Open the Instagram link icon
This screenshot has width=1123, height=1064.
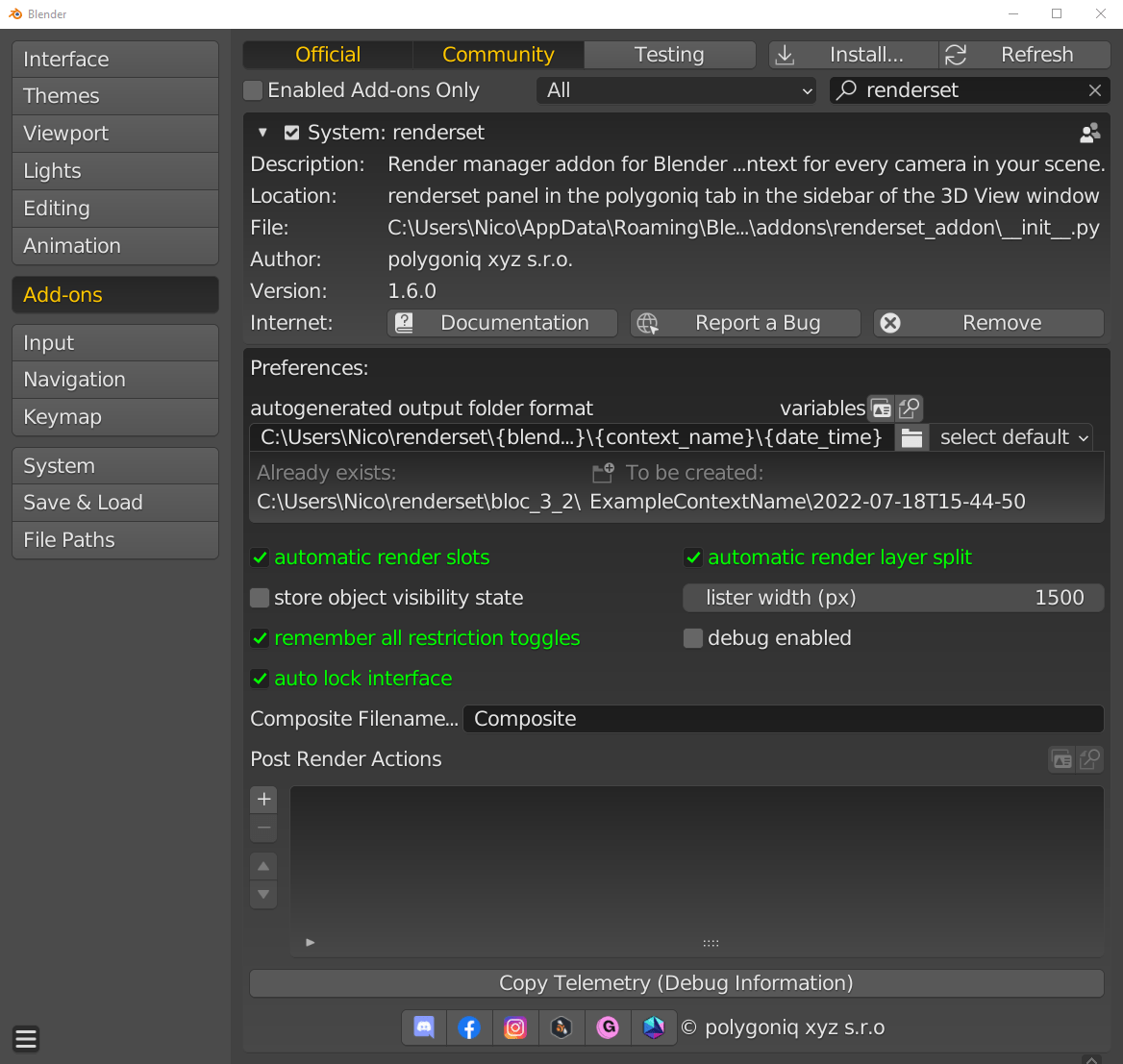click(515, 1027)
